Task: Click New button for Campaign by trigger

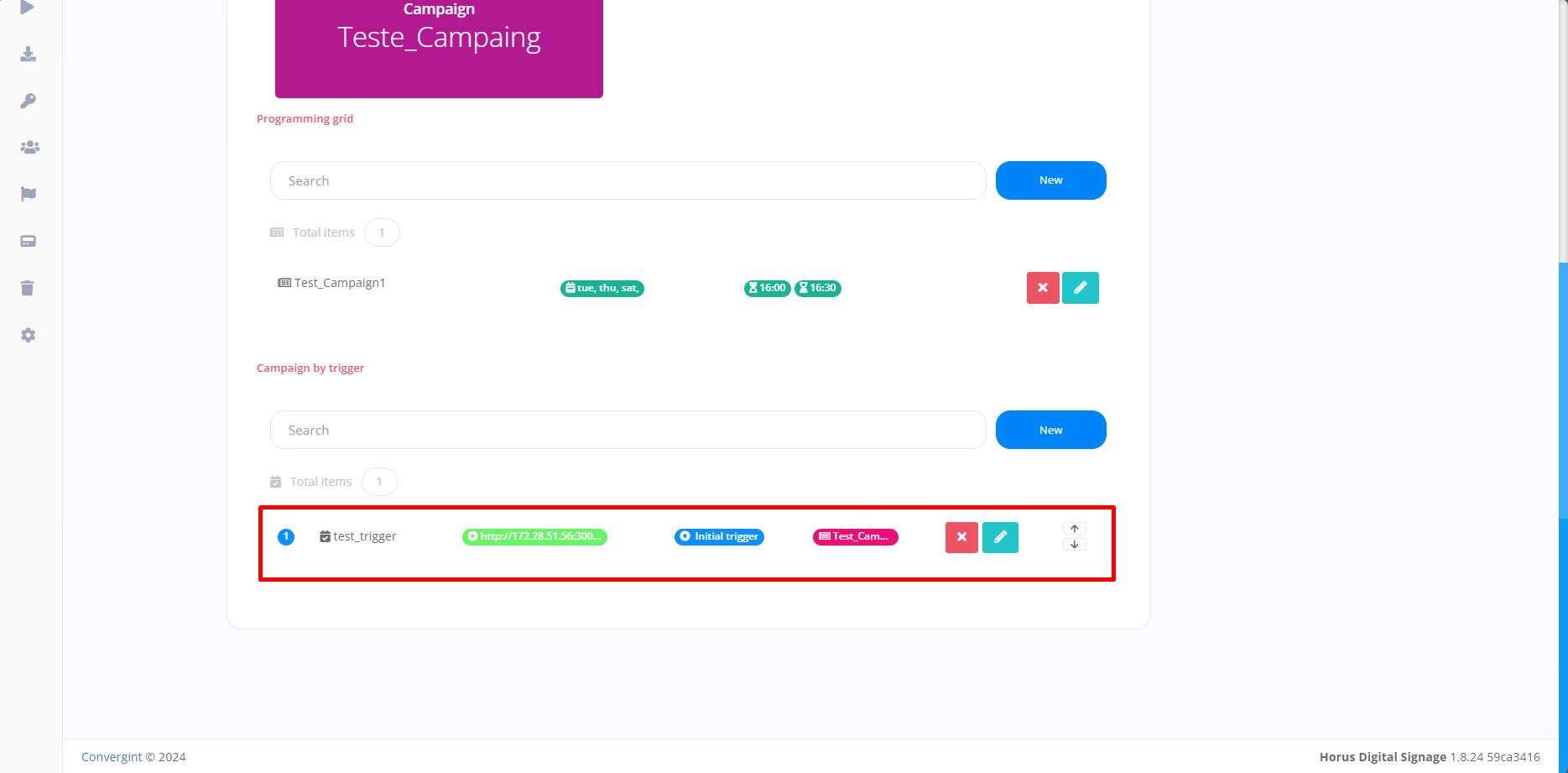Action: click(1050, 430)
